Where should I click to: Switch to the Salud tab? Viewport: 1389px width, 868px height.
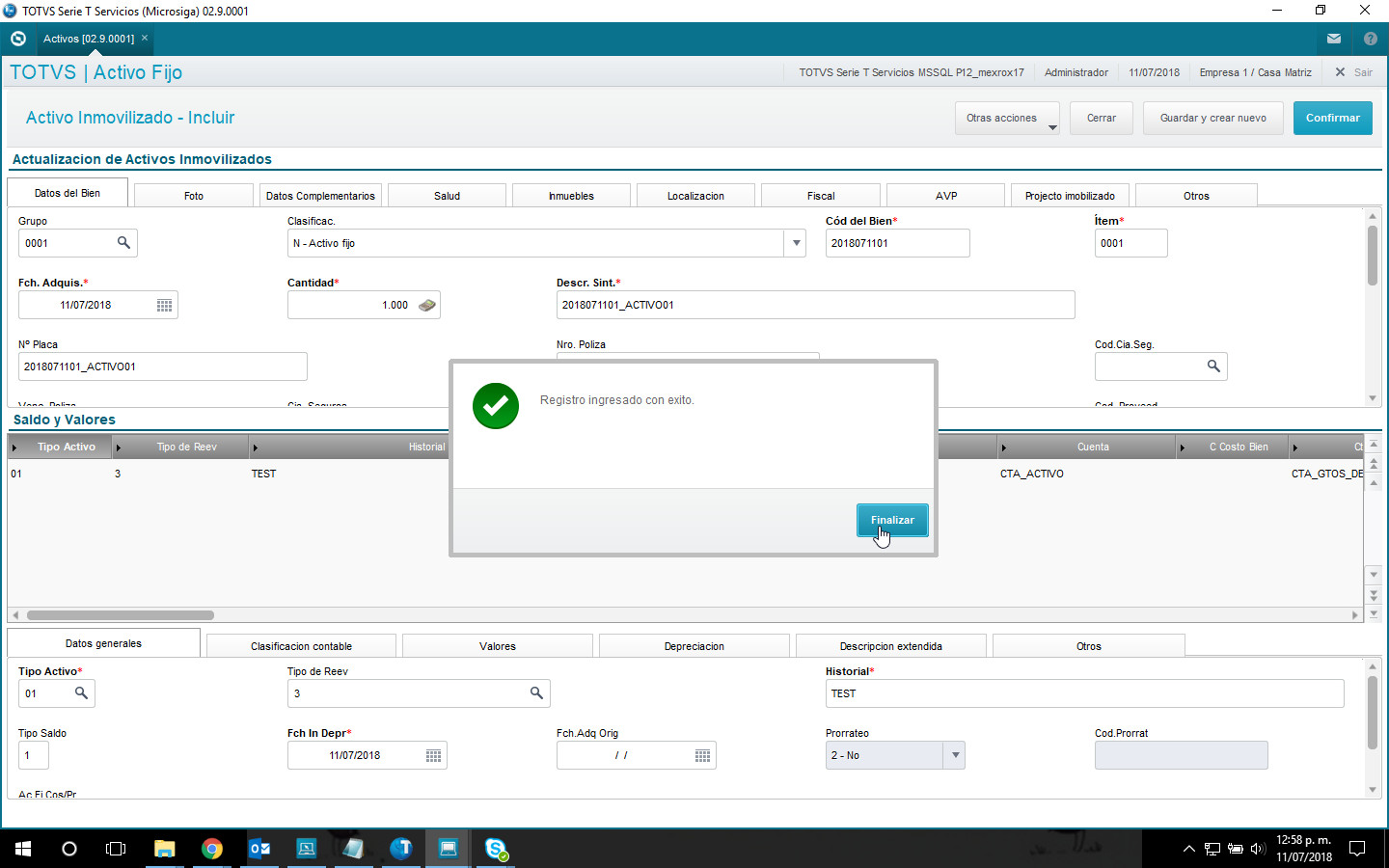(447, 196)
